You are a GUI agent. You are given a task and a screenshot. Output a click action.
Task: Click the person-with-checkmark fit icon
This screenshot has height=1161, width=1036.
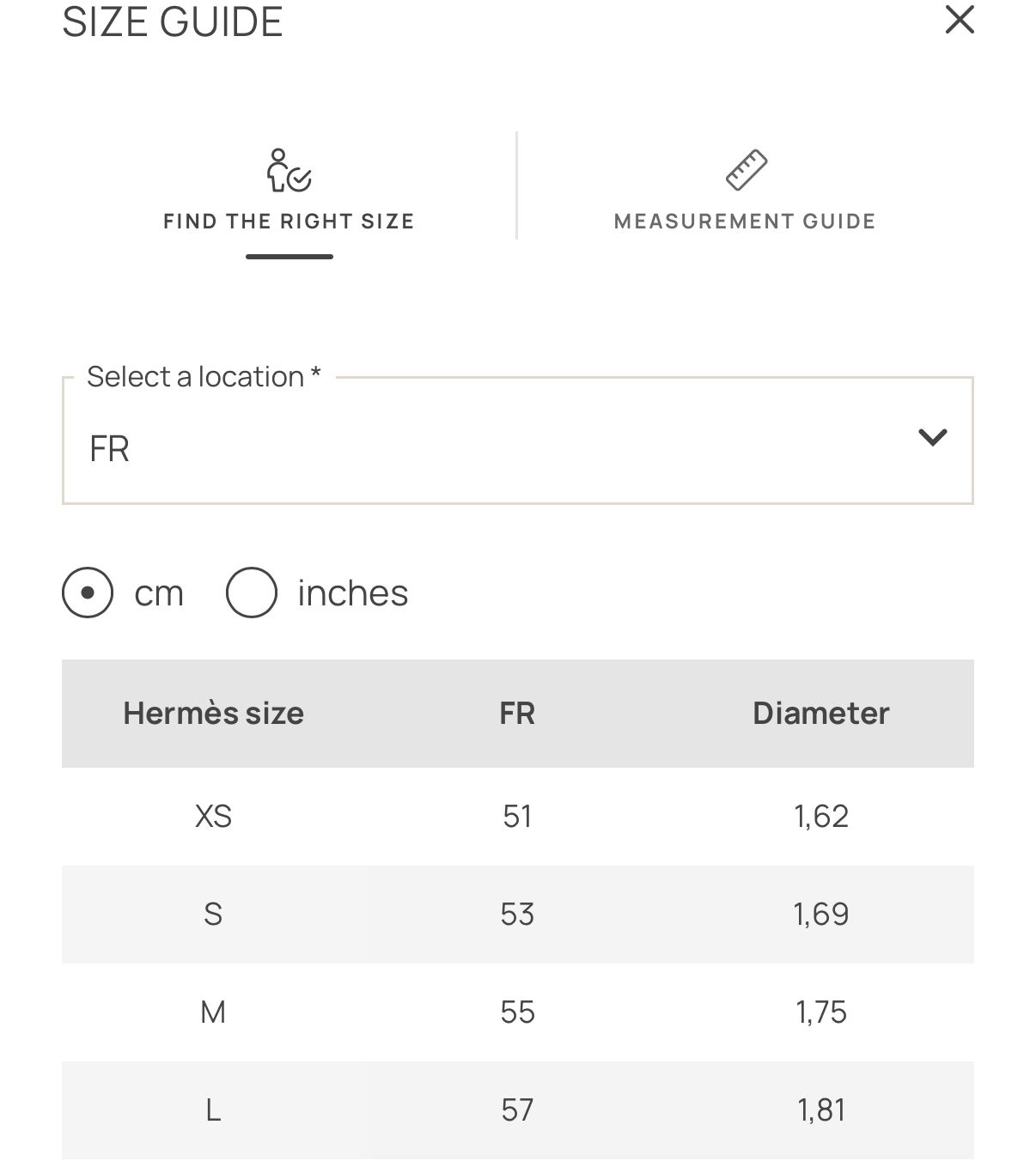pos(289,170)
